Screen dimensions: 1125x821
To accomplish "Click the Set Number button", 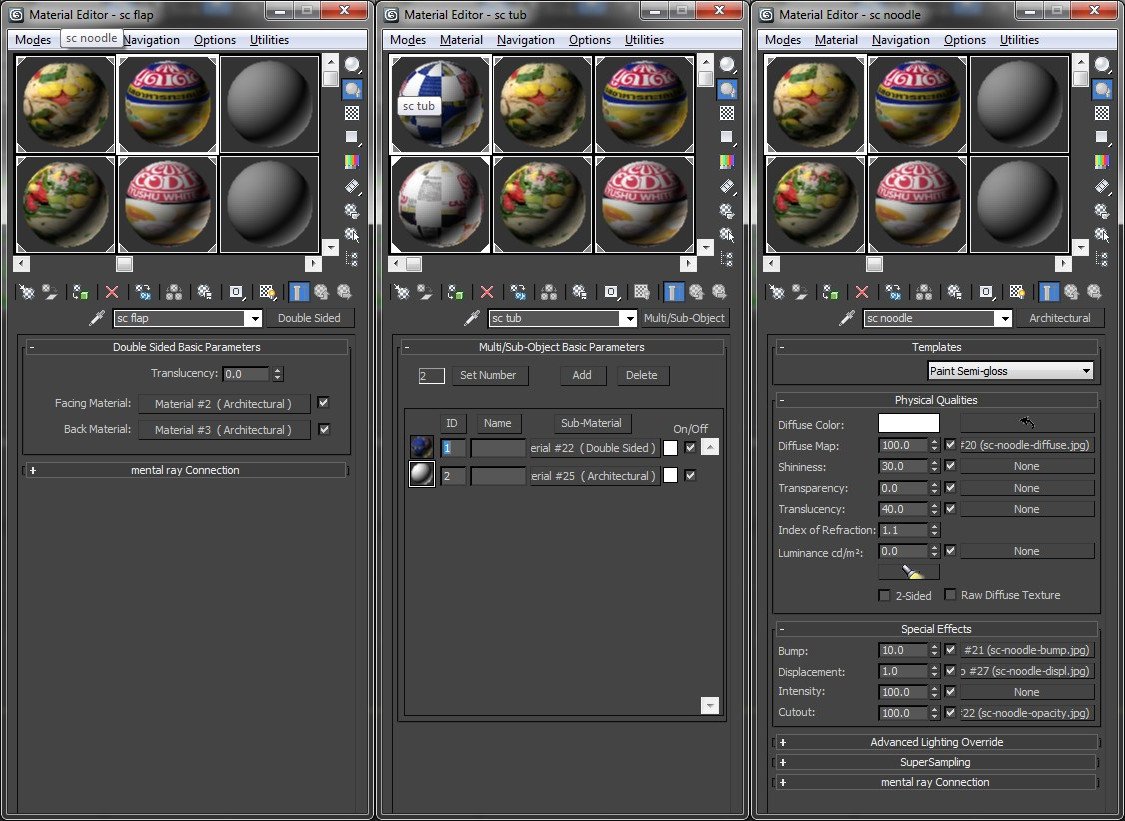I will pos(488,375).
